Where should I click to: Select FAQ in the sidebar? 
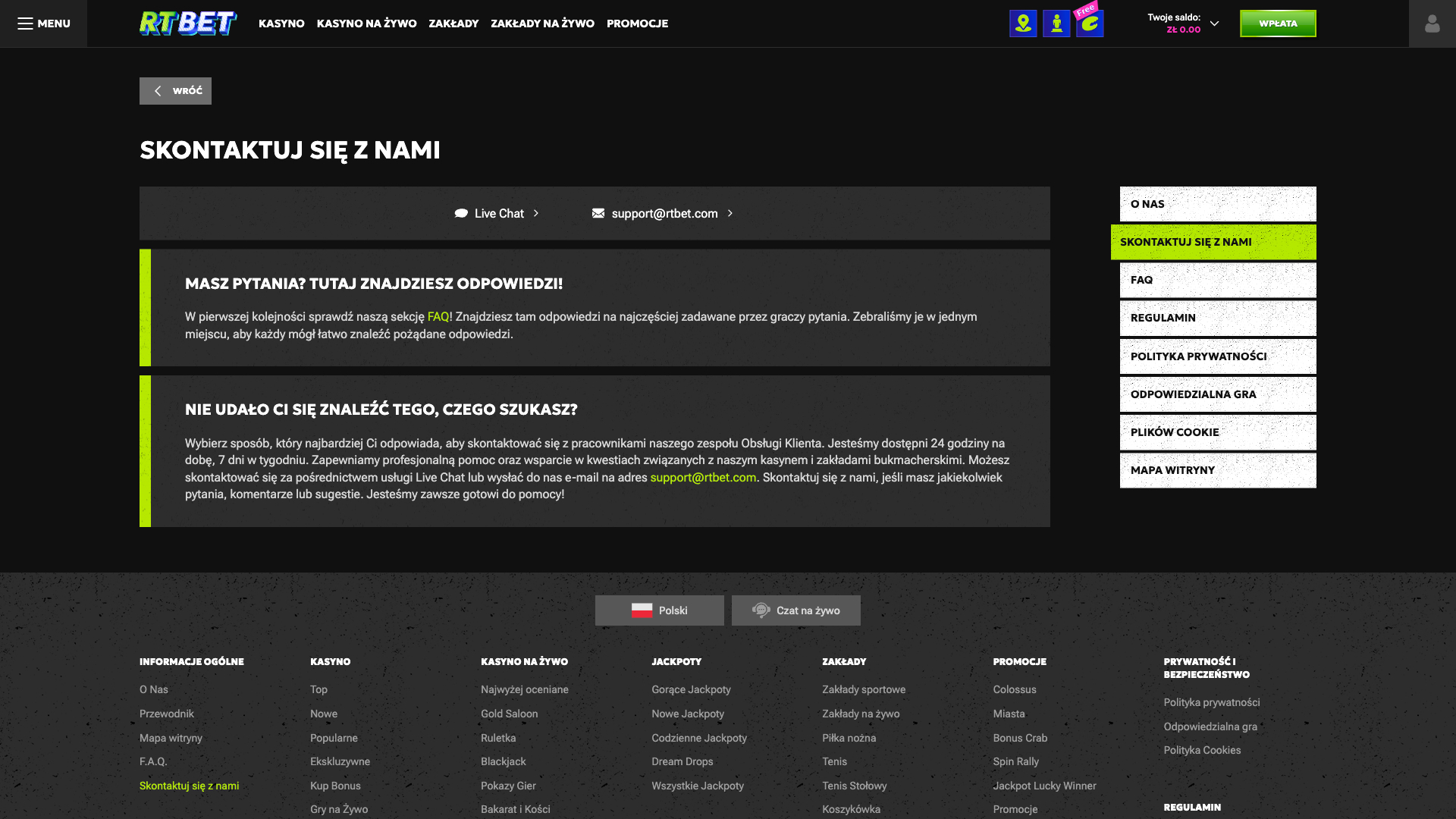coord(1218,280)
